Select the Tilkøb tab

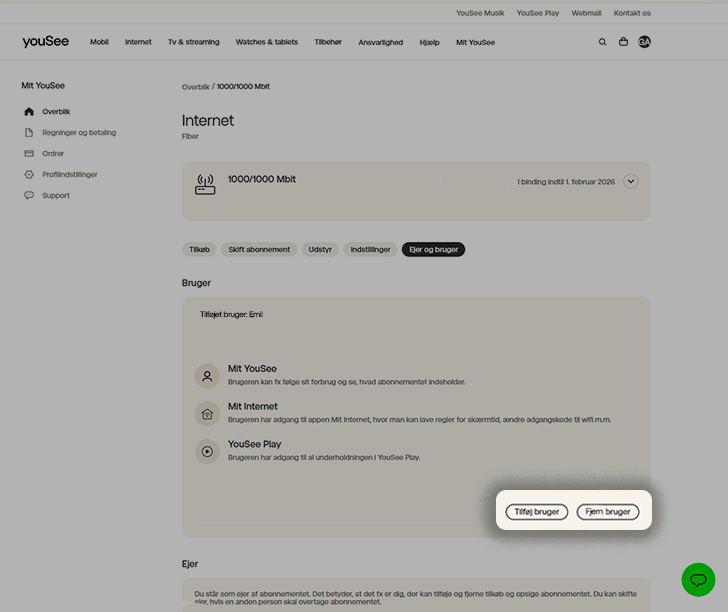[x=200, y=249]
